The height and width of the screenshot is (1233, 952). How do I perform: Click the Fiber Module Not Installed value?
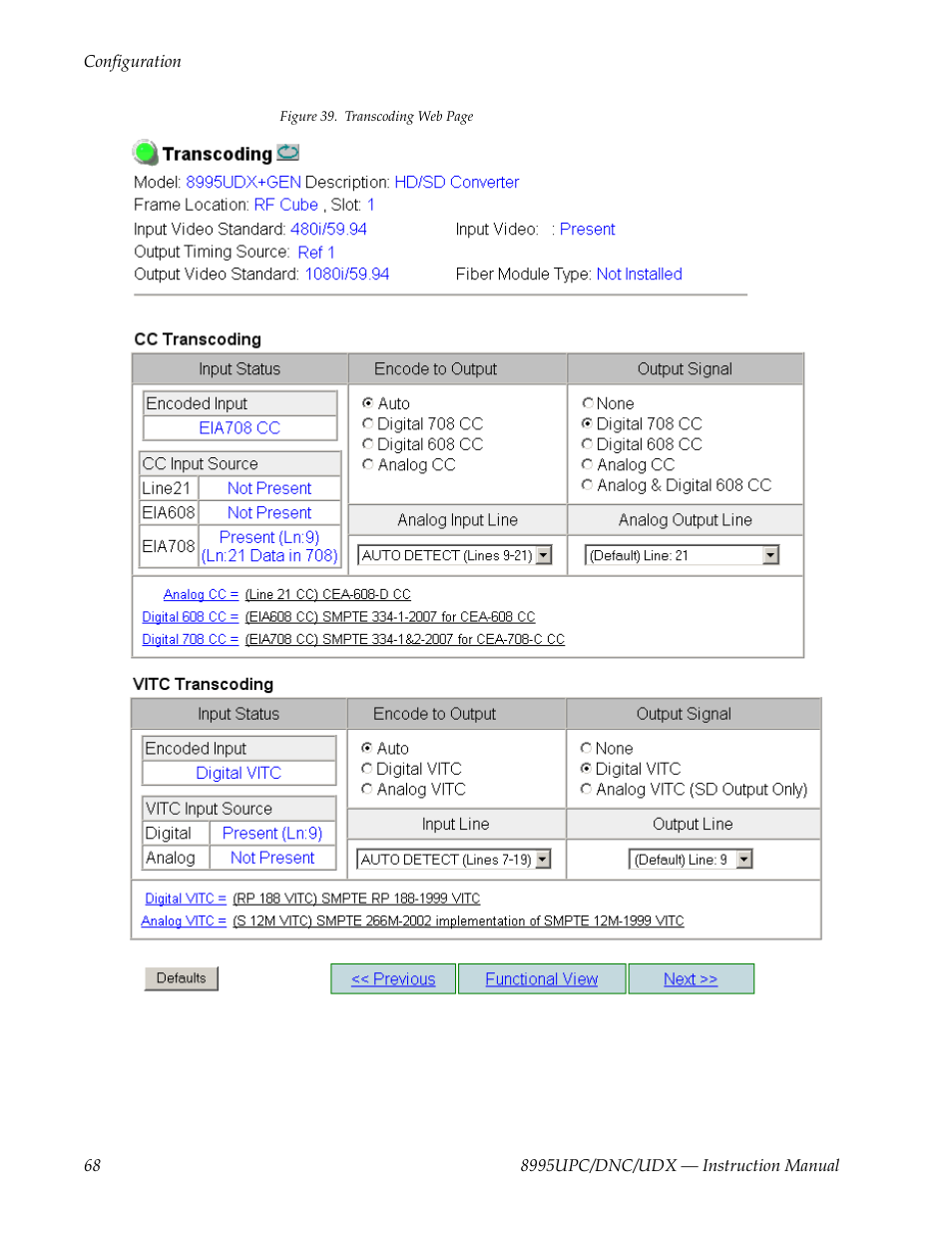click(x=640, y=275)
